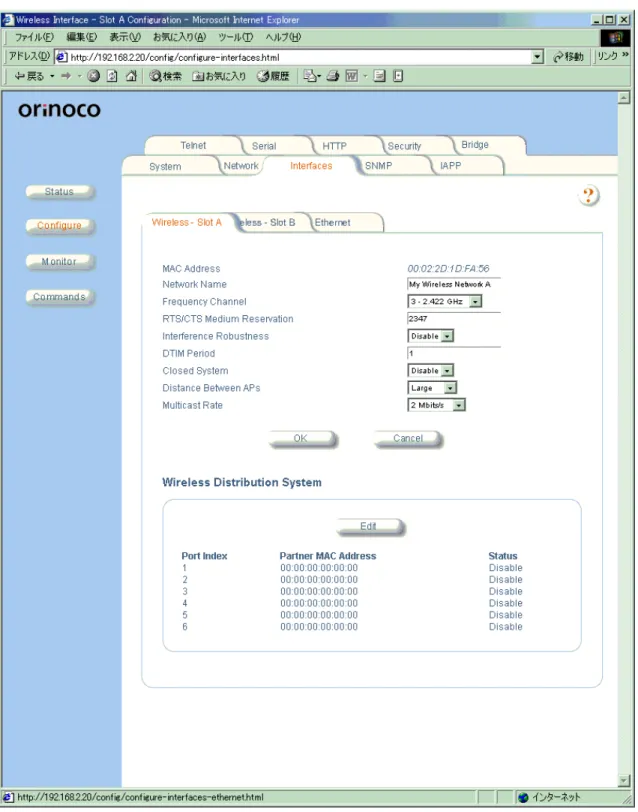Image resolution: width=638 pixels, height=812 pixels.
Task: Select the Interfaces tab
Action: coord(311,166)
